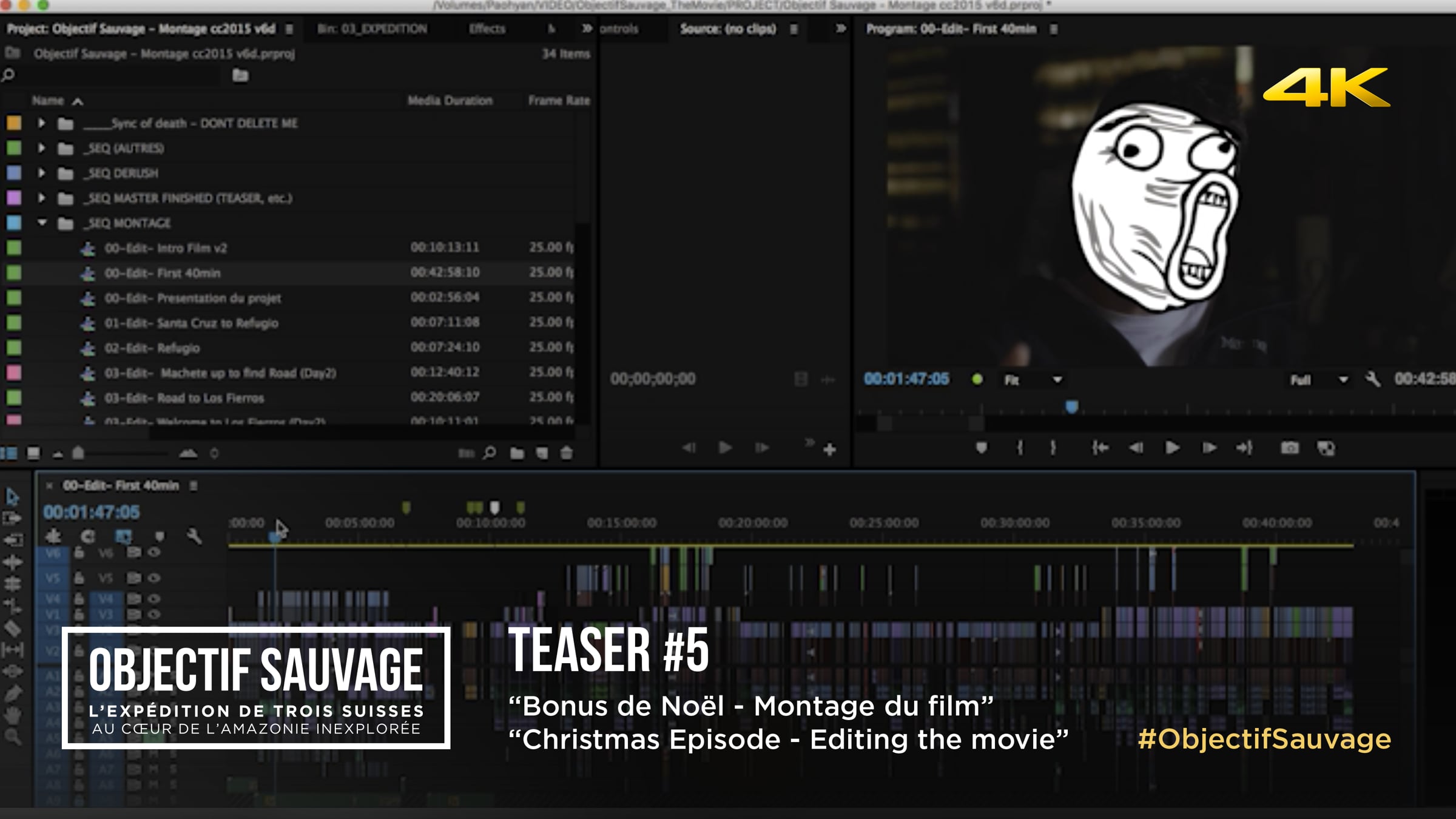Toggle the eye visibility of track V4
Screen dimensions: 1456x819
click(154, 599)
